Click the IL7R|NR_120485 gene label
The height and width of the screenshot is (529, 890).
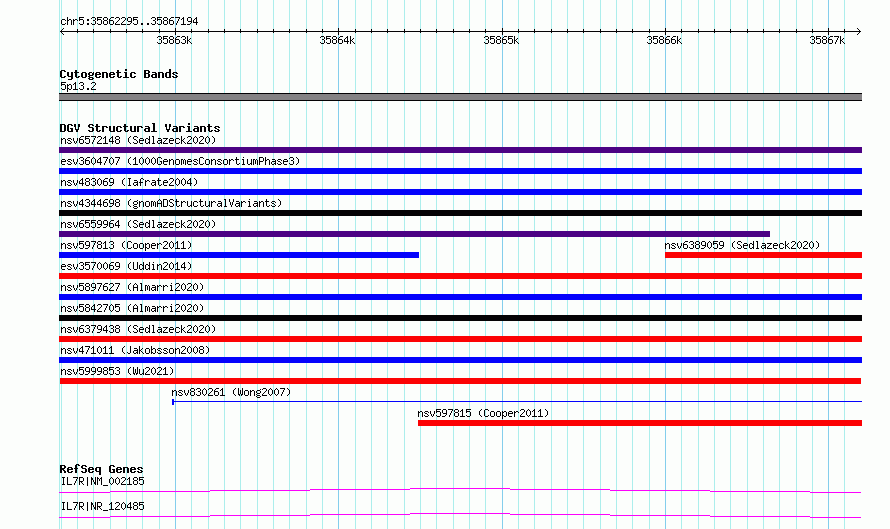click(x=102, y=506)
